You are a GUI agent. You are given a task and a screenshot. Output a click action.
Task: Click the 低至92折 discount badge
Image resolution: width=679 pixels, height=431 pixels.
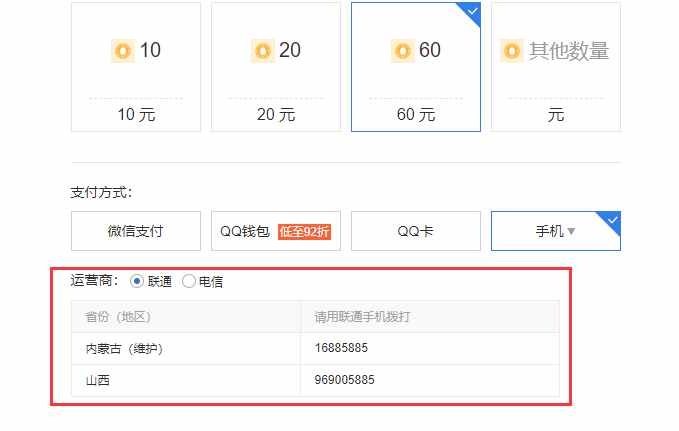tap(304, 232)
